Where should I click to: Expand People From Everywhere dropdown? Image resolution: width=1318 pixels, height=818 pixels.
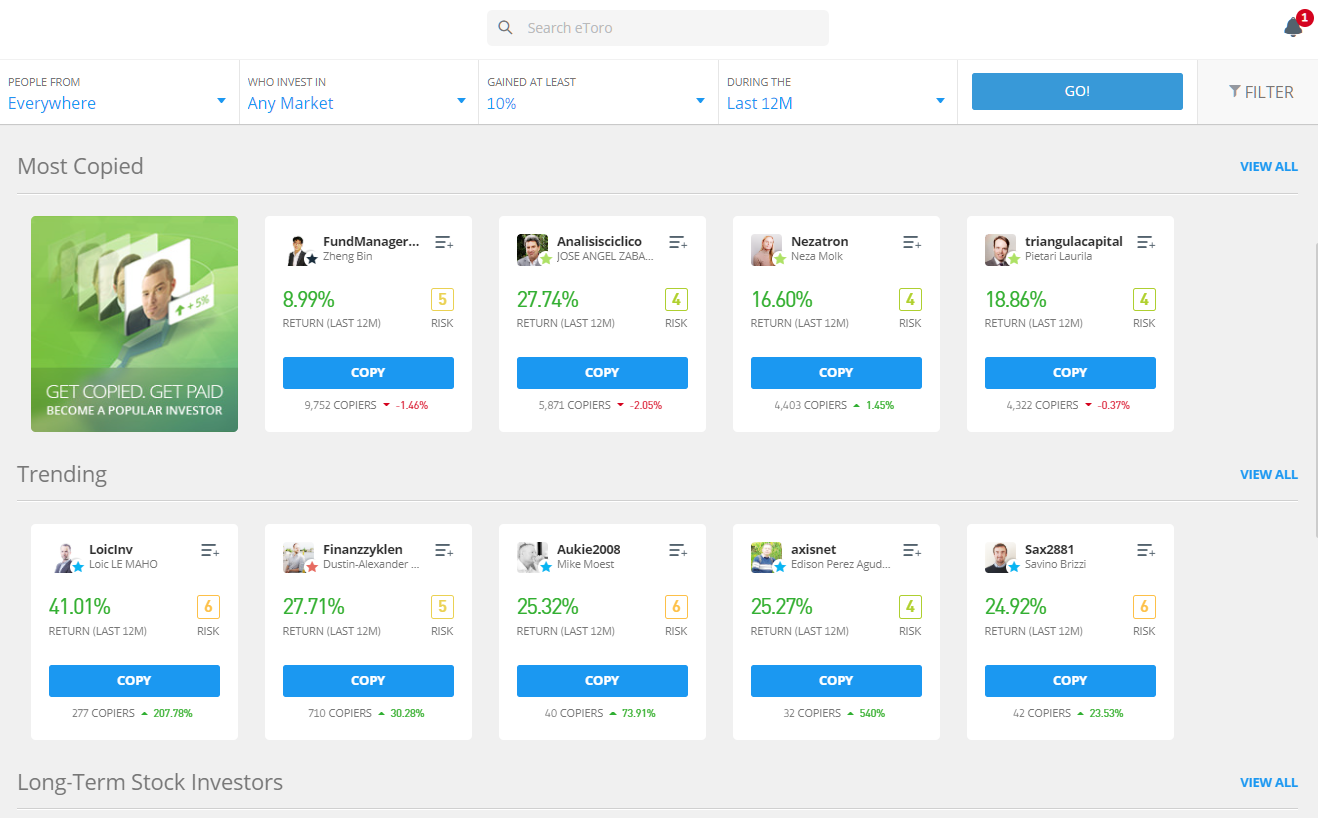point(119,92)
